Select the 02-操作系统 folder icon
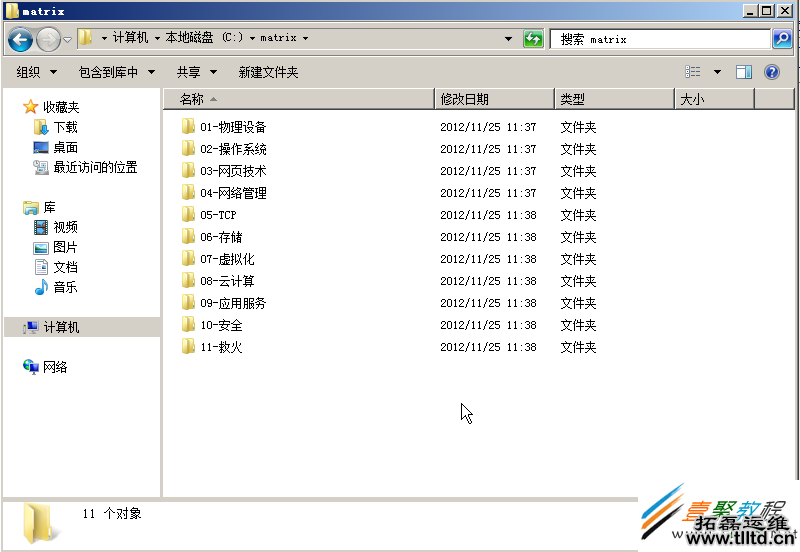 pos(188,148)
